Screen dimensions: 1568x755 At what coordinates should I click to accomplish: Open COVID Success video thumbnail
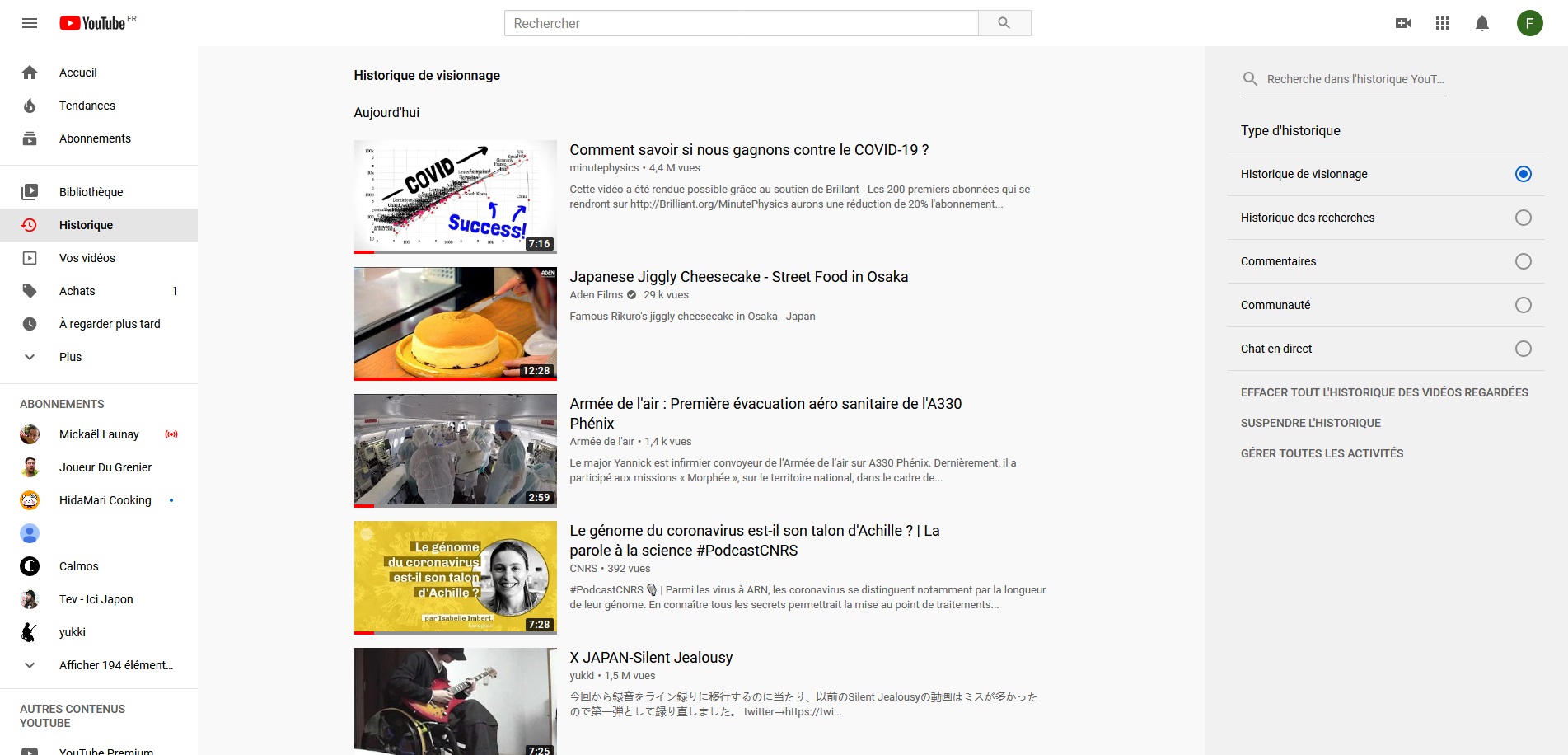(x=456, y=197)
